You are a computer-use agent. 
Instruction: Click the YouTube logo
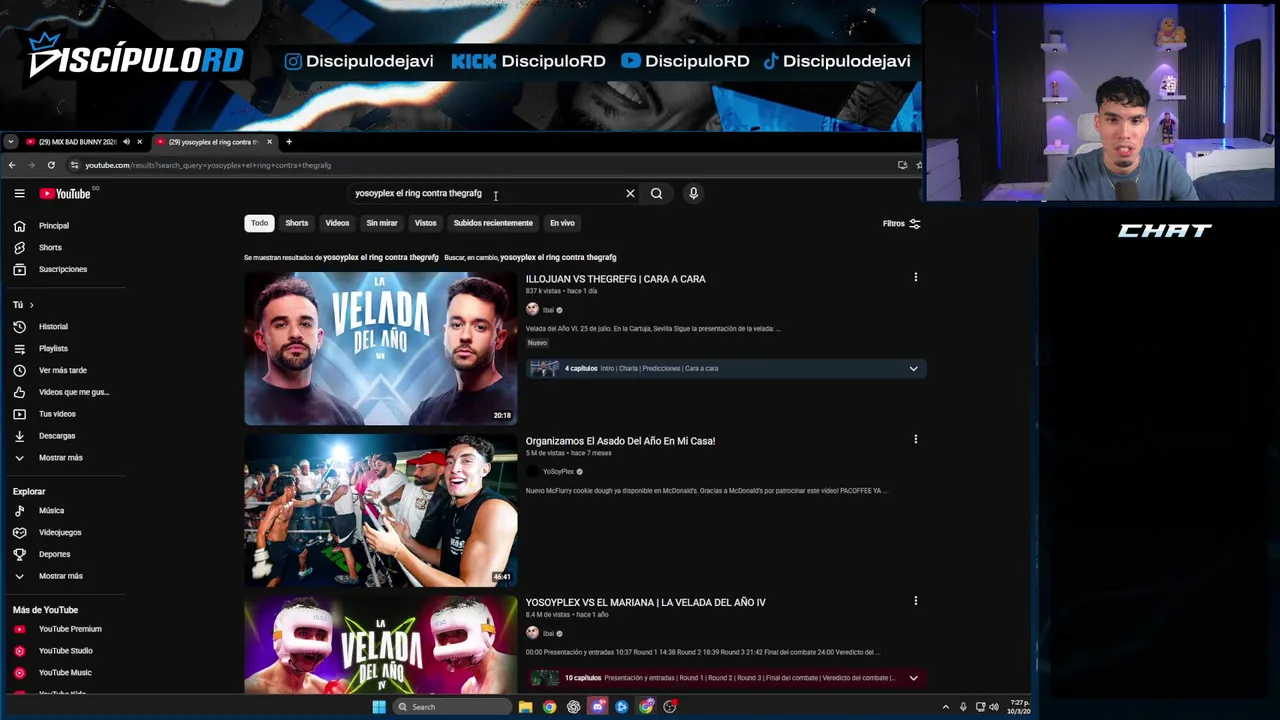point(65,194)
